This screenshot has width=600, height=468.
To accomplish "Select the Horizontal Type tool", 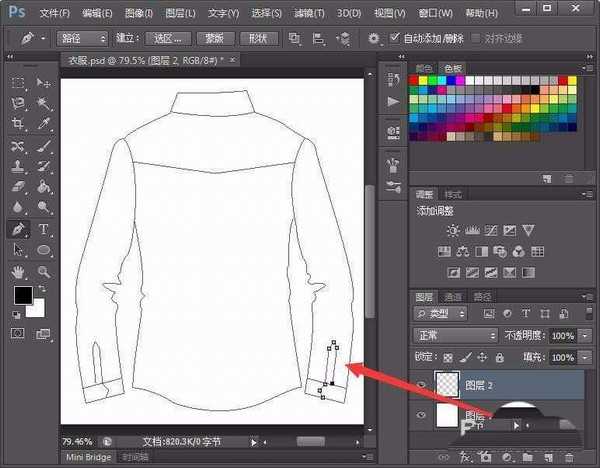I will 44,229.
